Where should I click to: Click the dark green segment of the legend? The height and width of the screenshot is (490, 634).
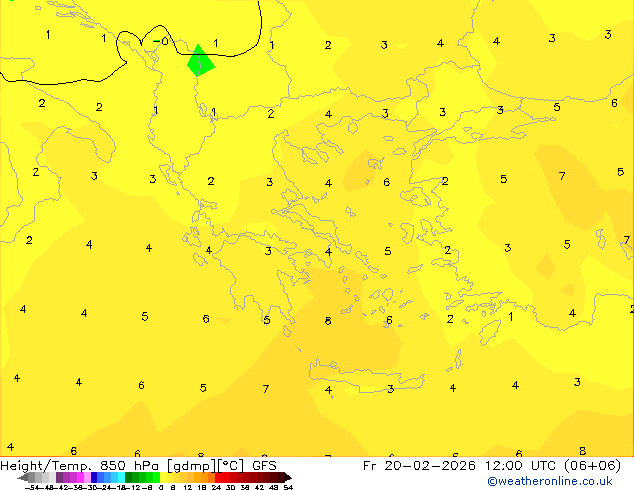(128, 477)
